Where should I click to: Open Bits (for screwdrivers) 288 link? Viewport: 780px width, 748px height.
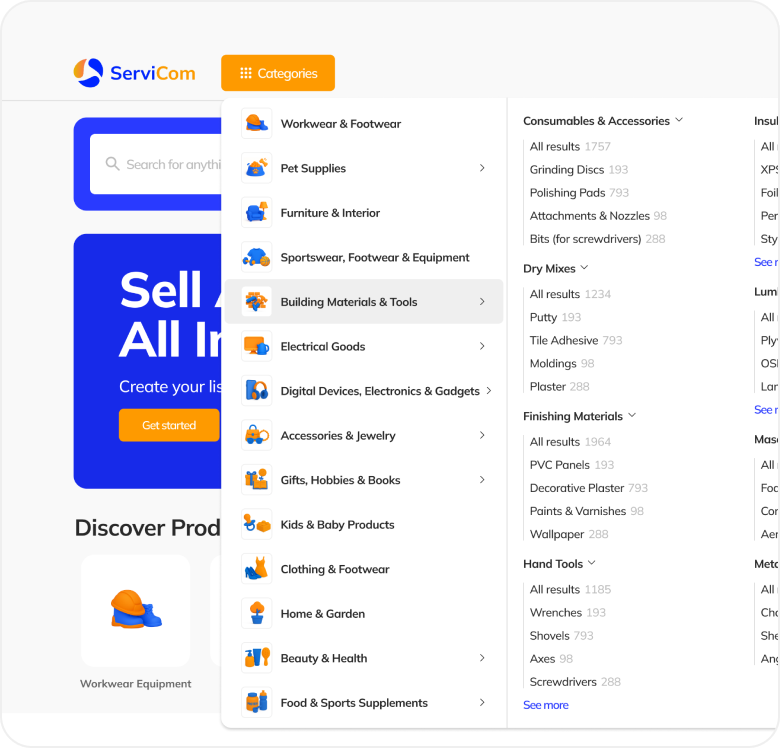tap(597, 239)
